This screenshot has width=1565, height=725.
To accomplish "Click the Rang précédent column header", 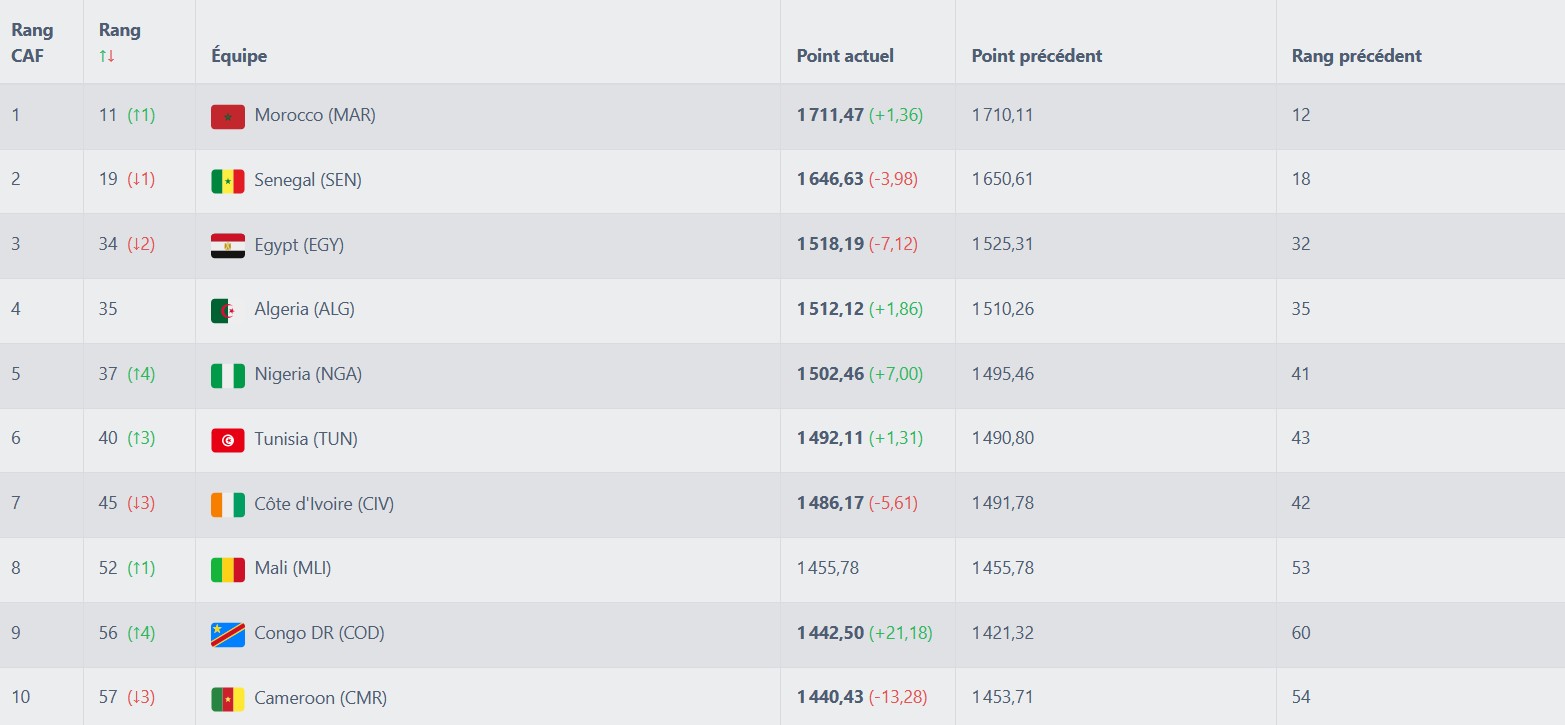I will click(1356, 56).
